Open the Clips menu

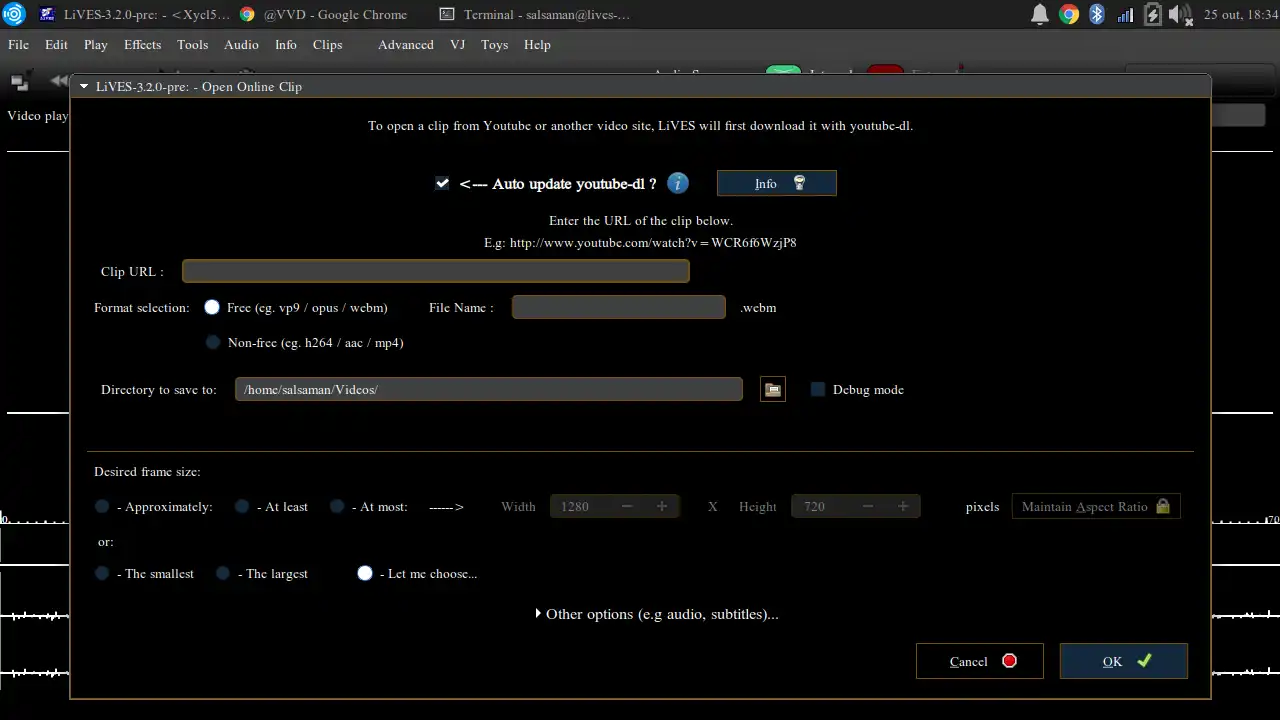click(x=327, y=45)
